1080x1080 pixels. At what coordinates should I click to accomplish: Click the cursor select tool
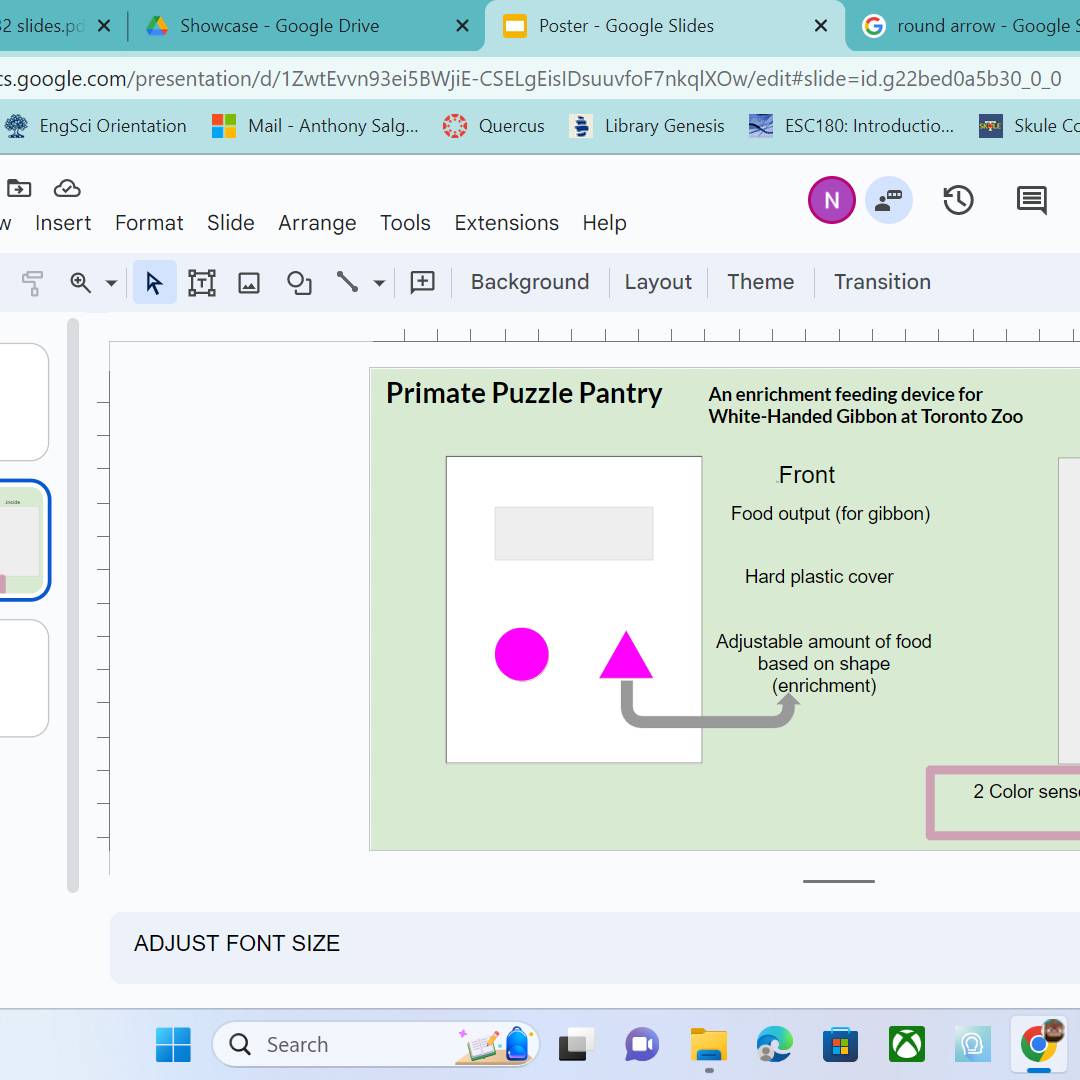(154, 283)
